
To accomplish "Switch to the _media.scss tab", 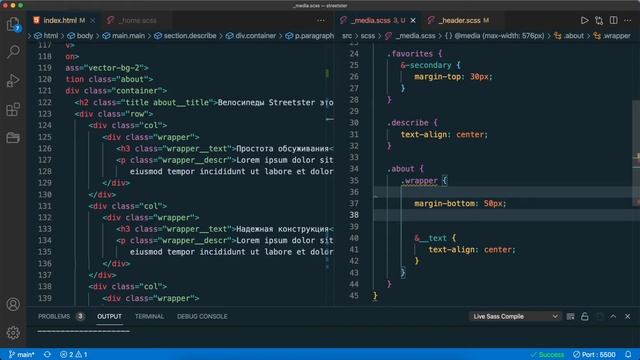I will point(378,20).
